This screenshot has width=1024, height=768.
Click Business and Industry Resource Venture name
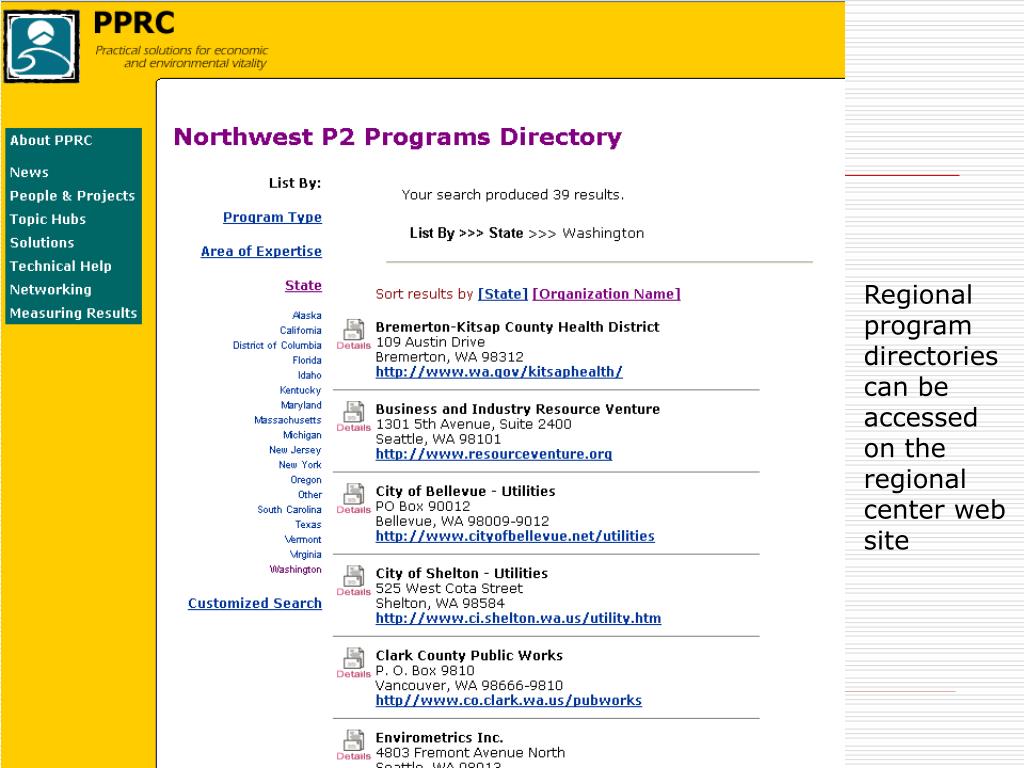tap(518, 409)
